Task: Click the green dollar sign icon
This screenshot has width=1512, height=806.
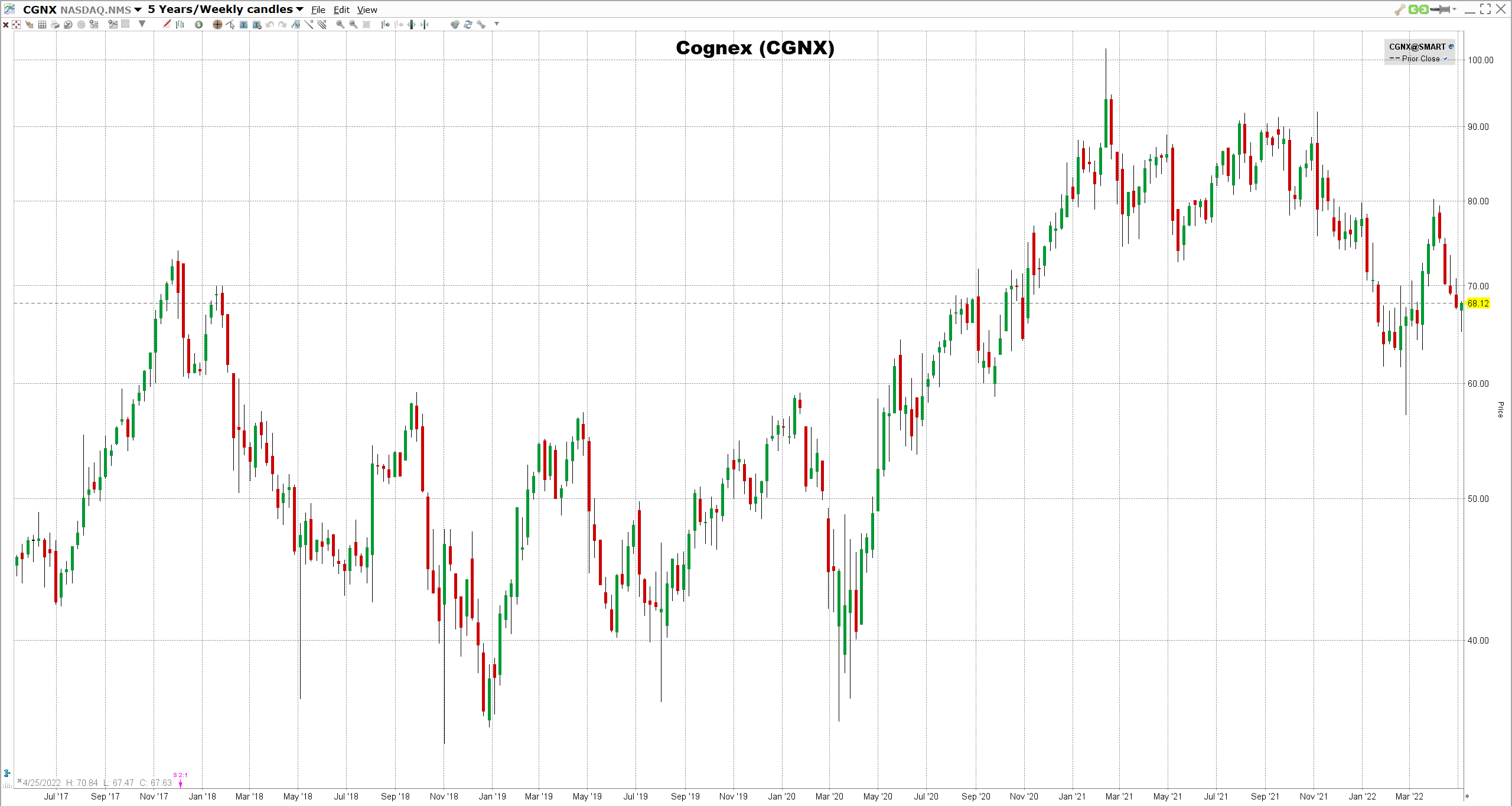Action: [198, 24]
